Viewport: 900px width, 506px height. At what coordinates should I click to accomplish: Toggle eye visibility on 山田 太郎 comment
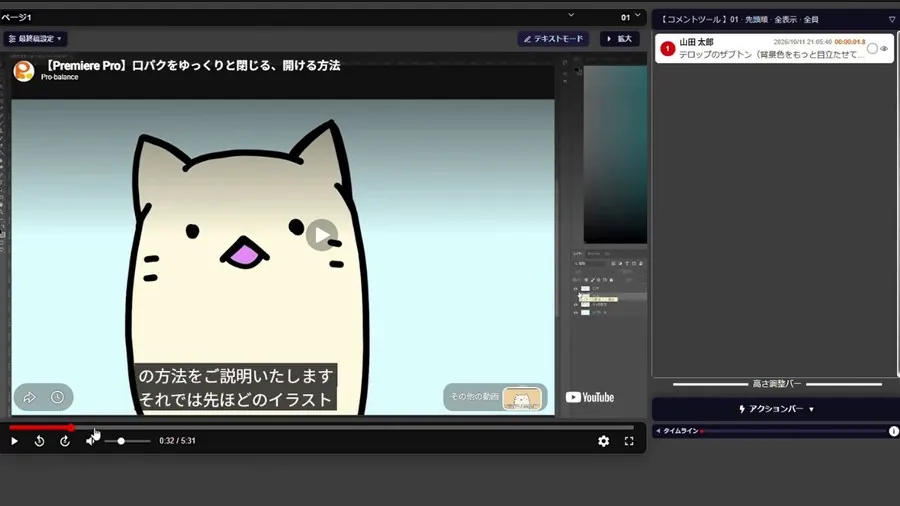pos(885,49)
